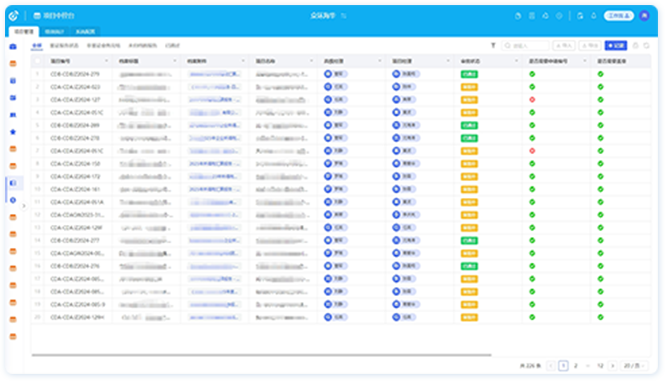
Task: Click the previous page arrow
Action: click(551, 365)
